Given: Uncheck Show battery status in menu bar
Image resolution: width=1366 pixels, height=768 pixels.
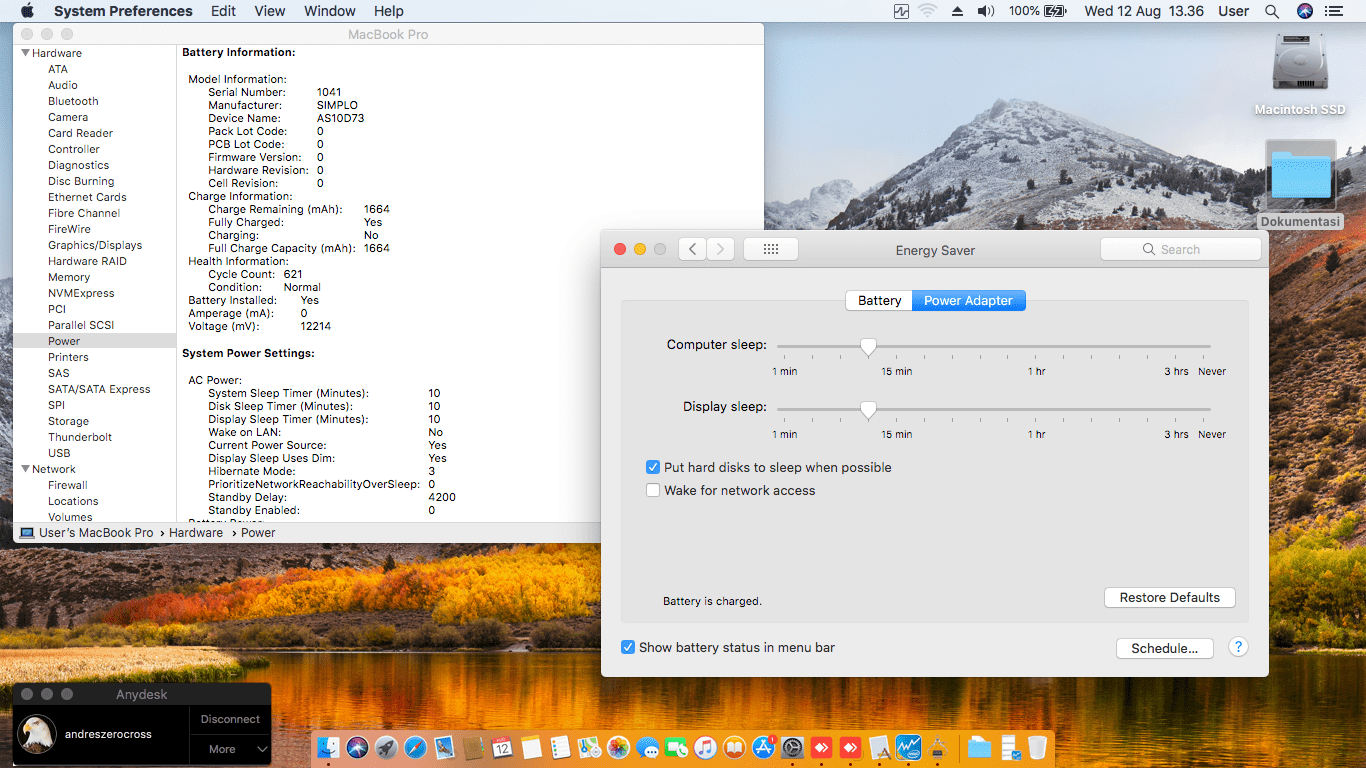Looking at the screenshot, I should [x=628, y=647].
